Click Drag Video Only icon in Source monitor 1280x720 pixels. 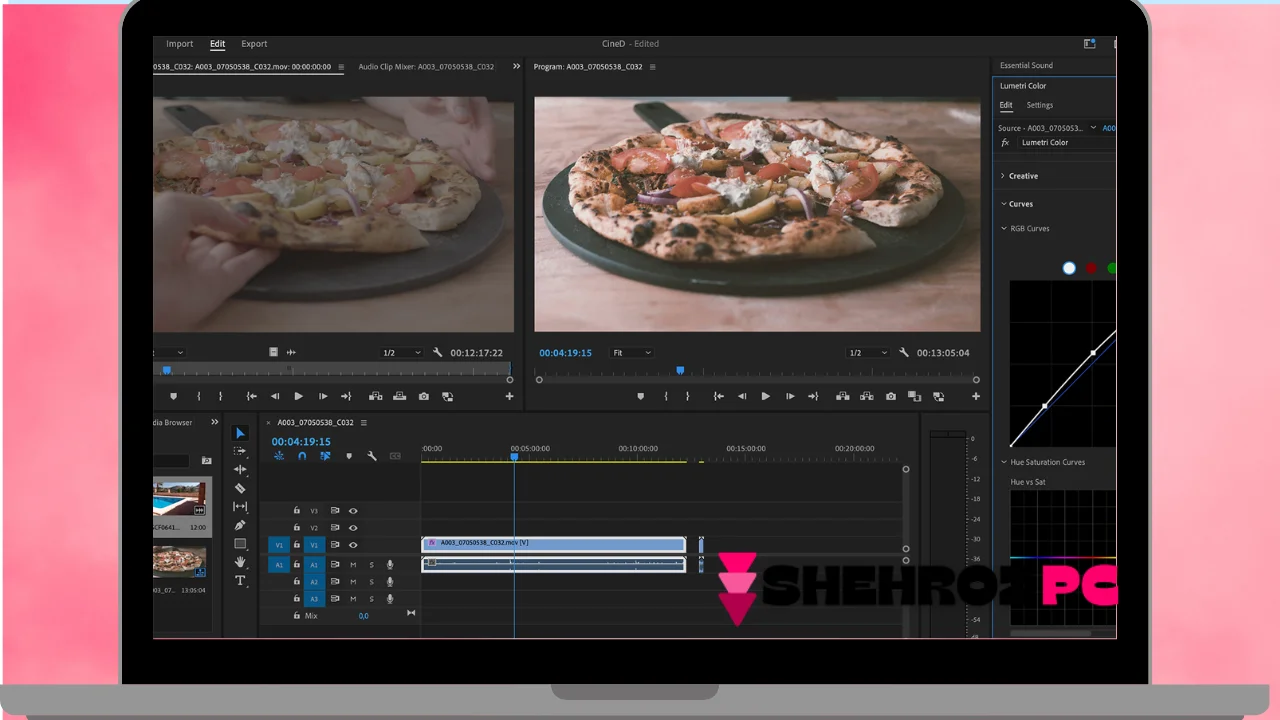274,352
